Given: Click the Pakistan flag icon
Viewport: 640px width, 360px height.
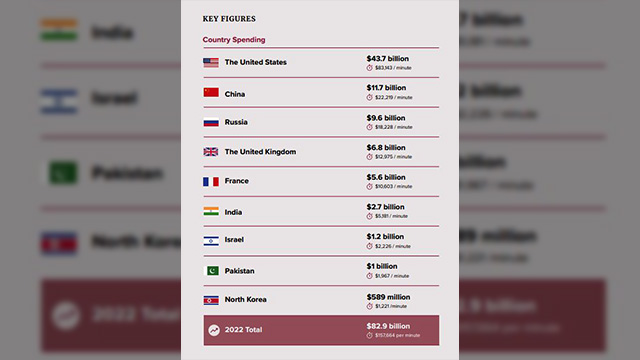Looking at the screenshot, I should [211, 271].
